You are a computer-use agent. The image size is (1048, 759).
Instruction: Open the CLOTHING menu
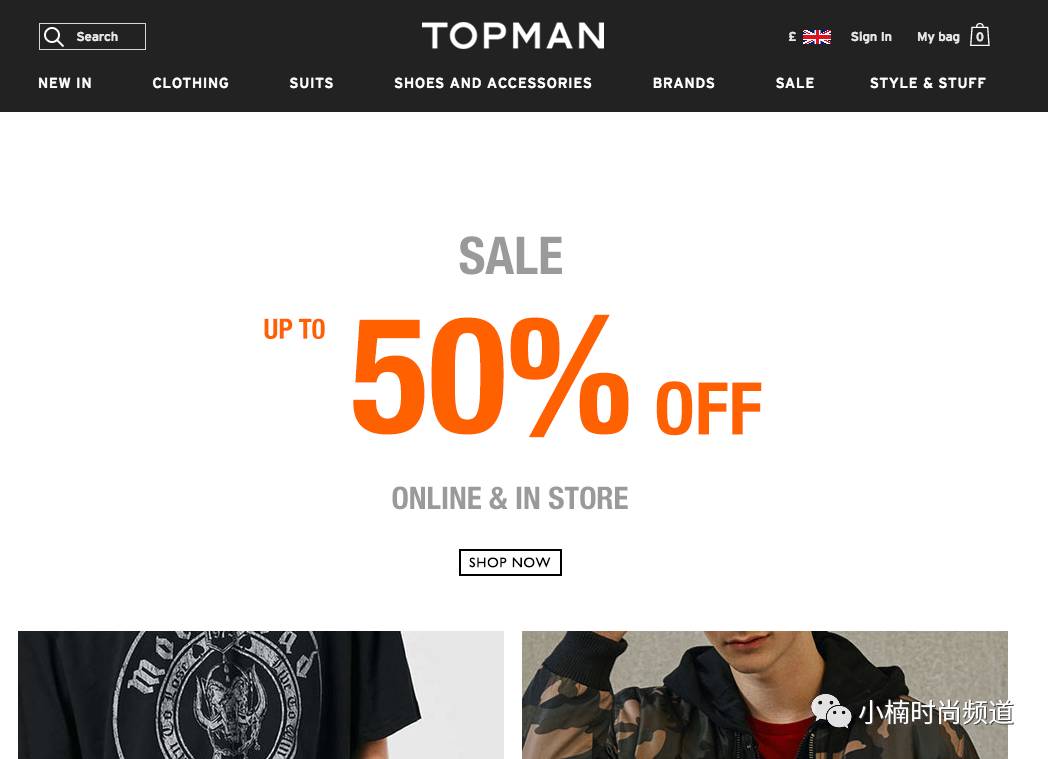pos(190,83)
